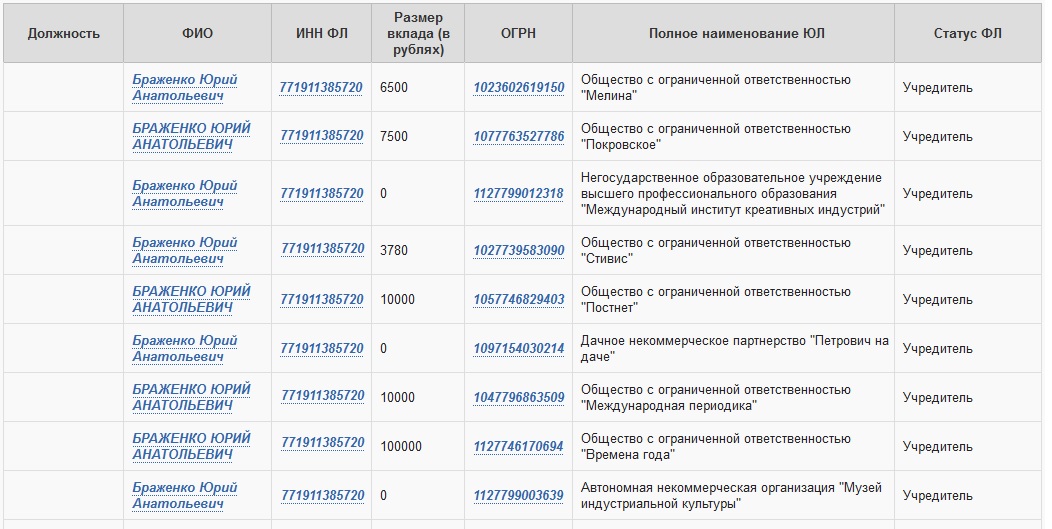
Task: Click founder name link in the "Времена года" row
Action: click(191, 447)
